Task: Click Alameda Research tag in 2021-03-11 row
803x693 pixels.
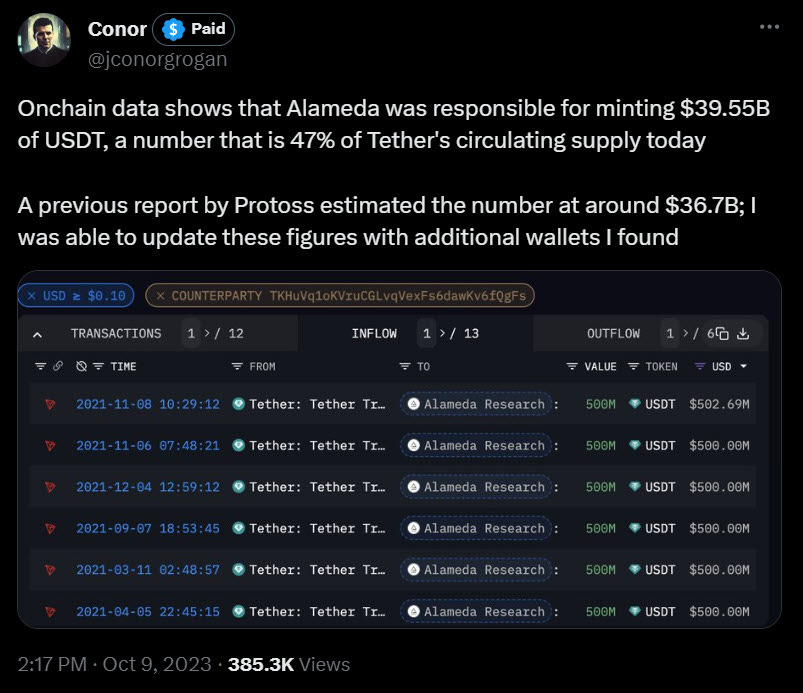Action: point(476,570)
